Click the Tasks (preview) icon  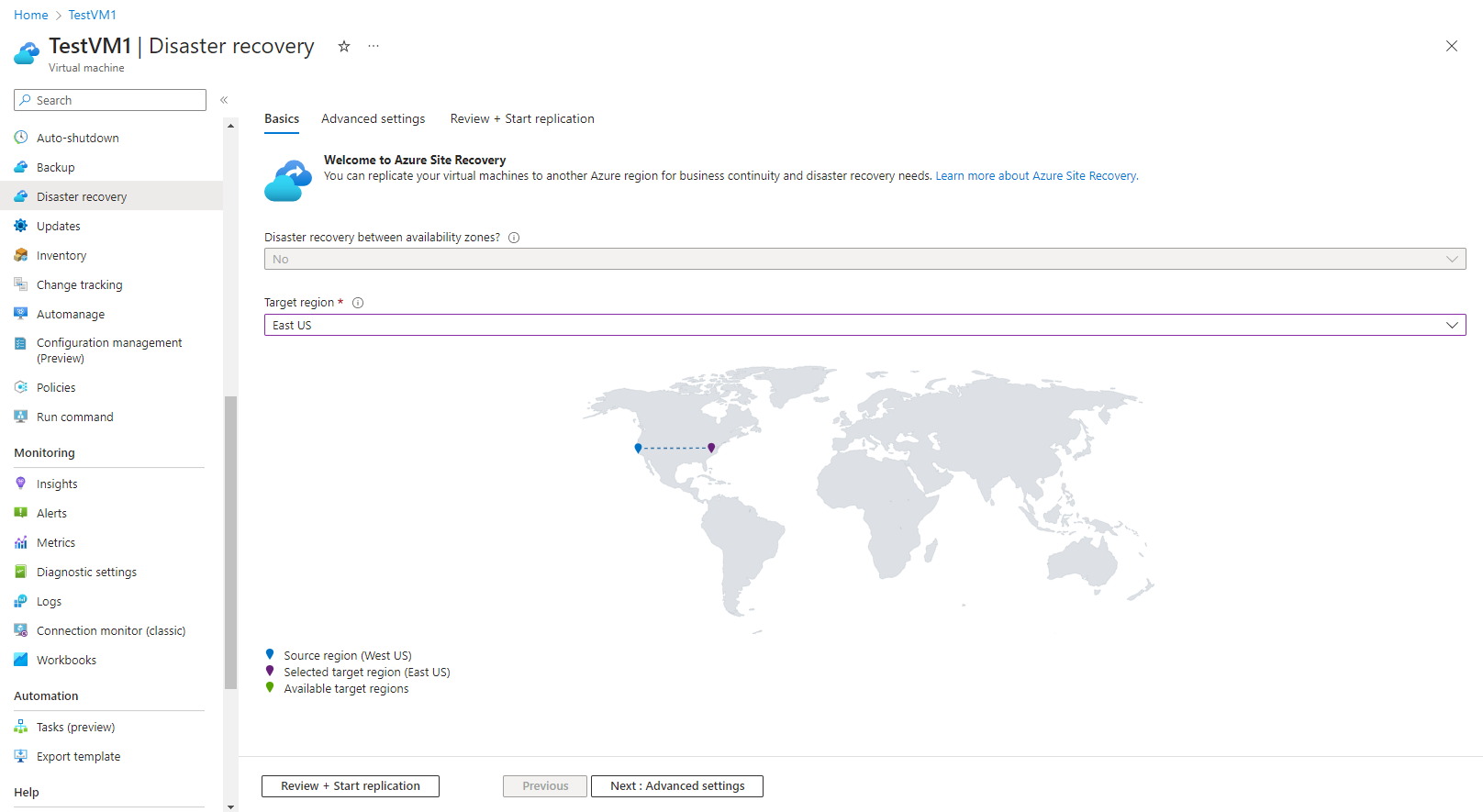21,727
